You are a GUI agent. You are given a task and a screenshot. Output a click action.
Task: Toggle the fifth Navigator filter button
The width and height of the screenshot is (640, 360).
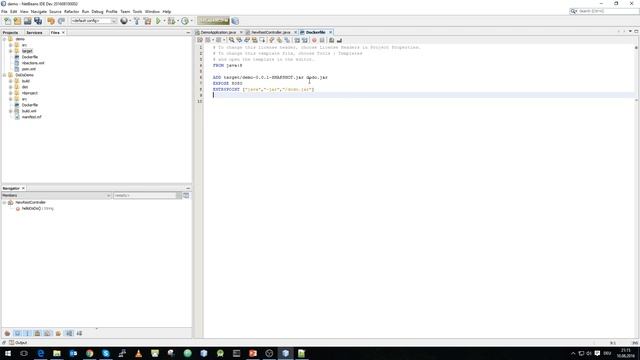[x=48, y=333]
